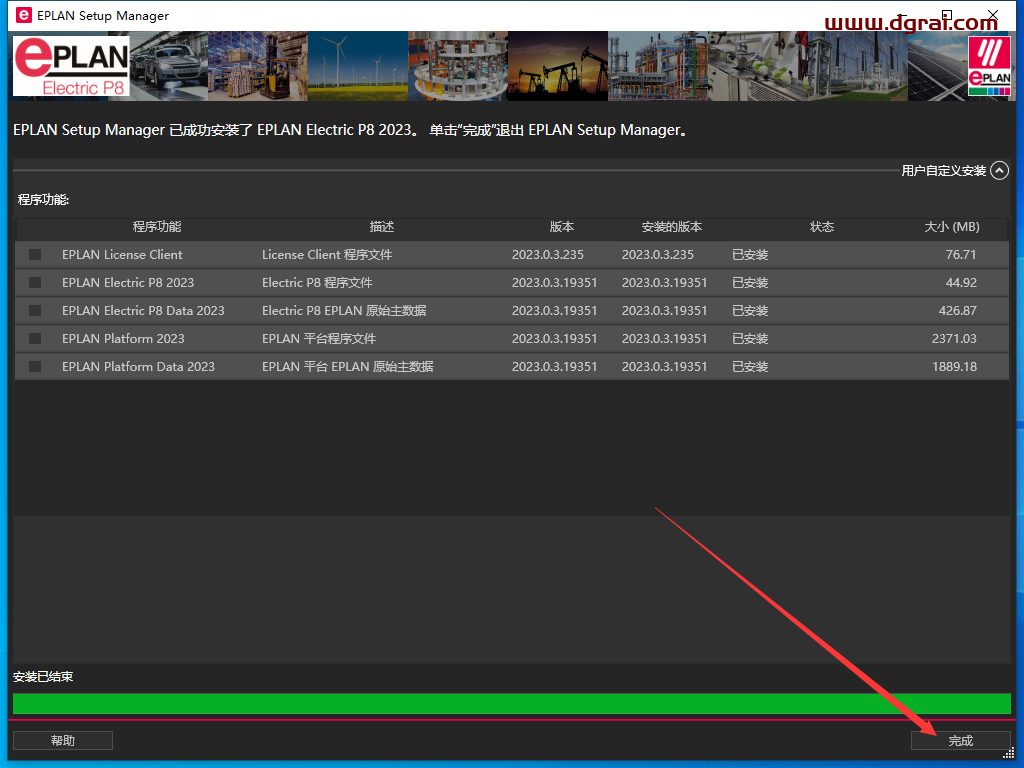Click description 'EPLAN 平台 EPLAN 原始主数据'

coord(348,367)
